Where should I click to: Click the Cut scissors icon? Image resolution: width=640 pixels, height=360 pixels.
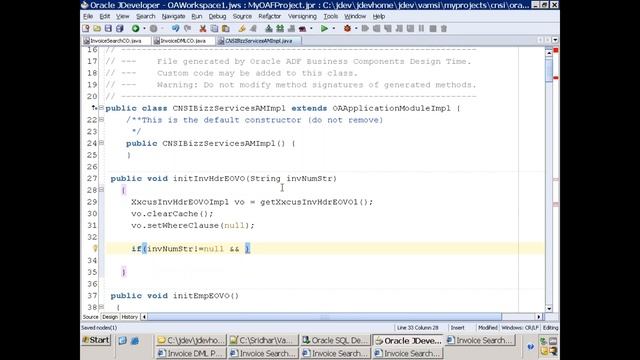202,29
